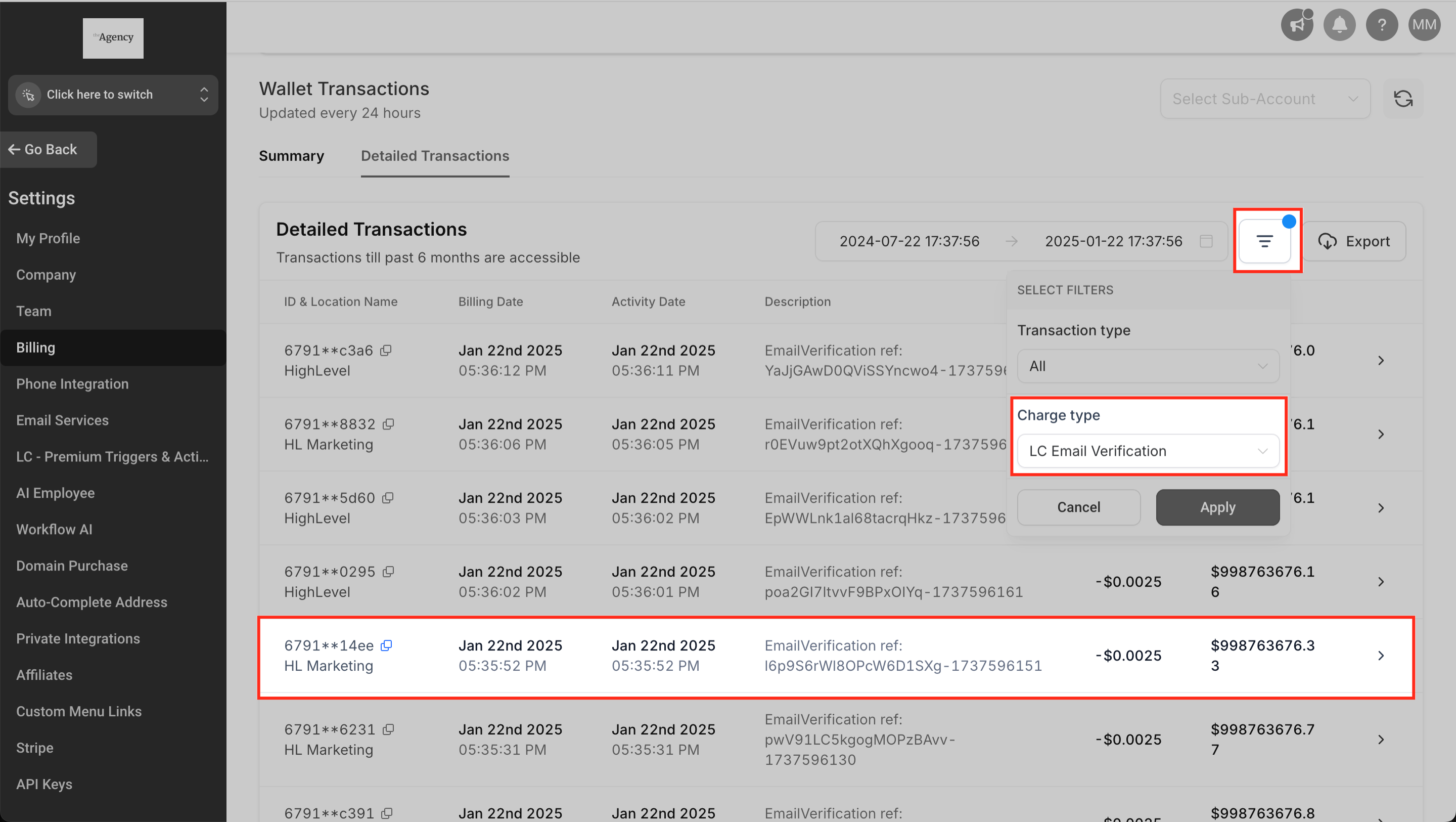Open Email Services settings
The height and width of the screenshot is (822, 1456).
(x=62, y=420)
